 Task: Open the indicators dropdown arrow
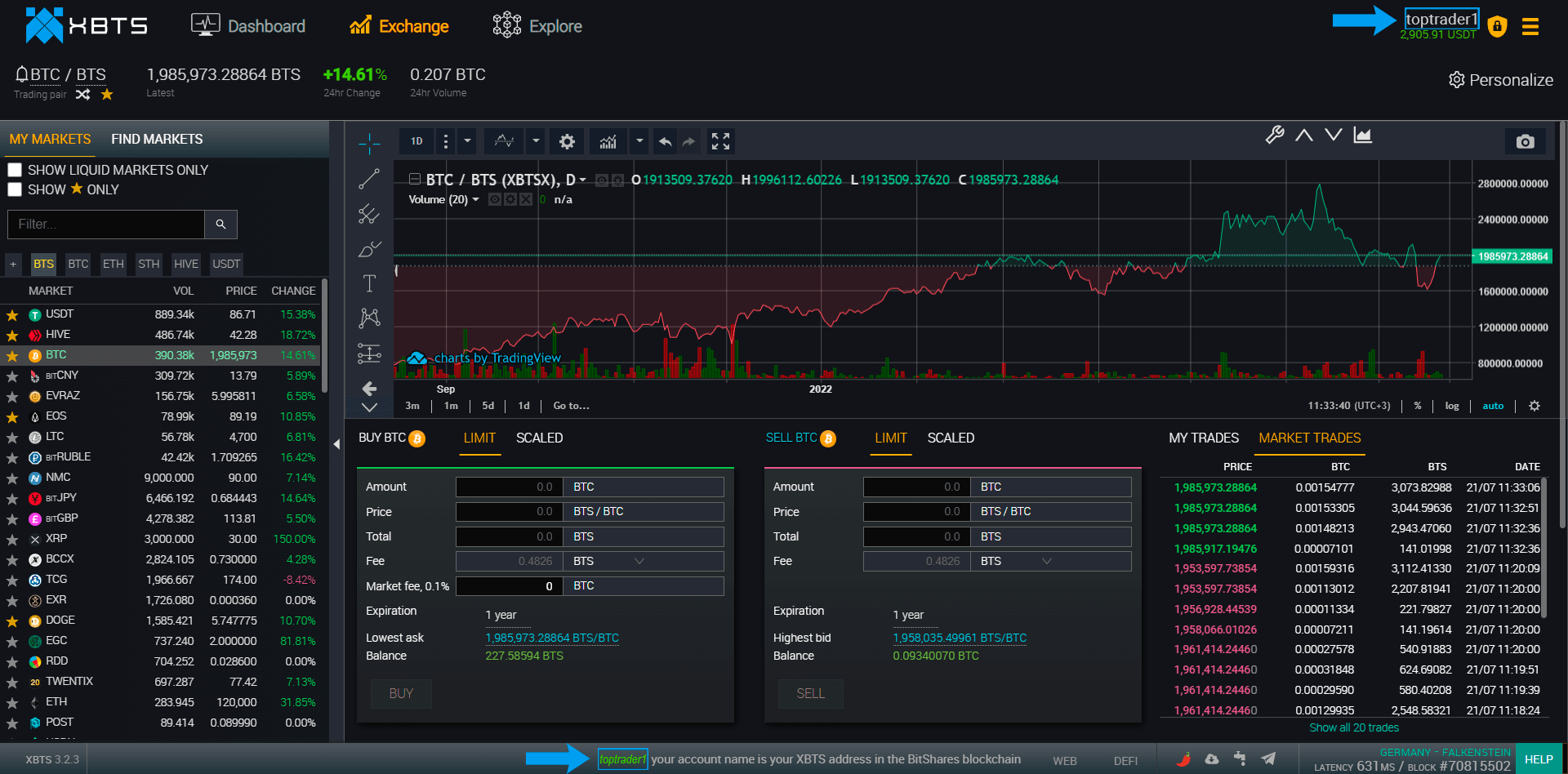pyautogui.click(x=639, y=141)
